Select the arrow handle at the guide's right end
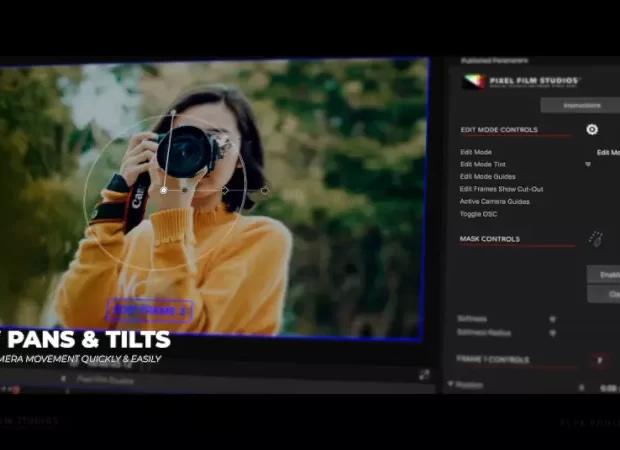The width and height of the screenshot is (620, 450). [x=265, y=191]
